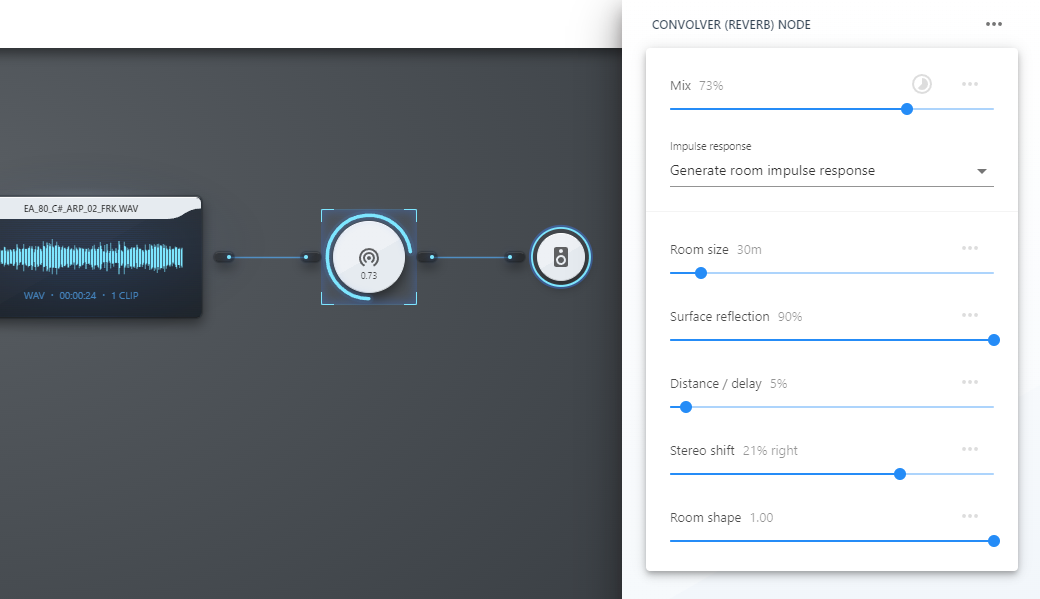Viewport: 1040px width, 599px height.
Task: Expand the Impulse response dropdown
Action: (x=832, y=171)
